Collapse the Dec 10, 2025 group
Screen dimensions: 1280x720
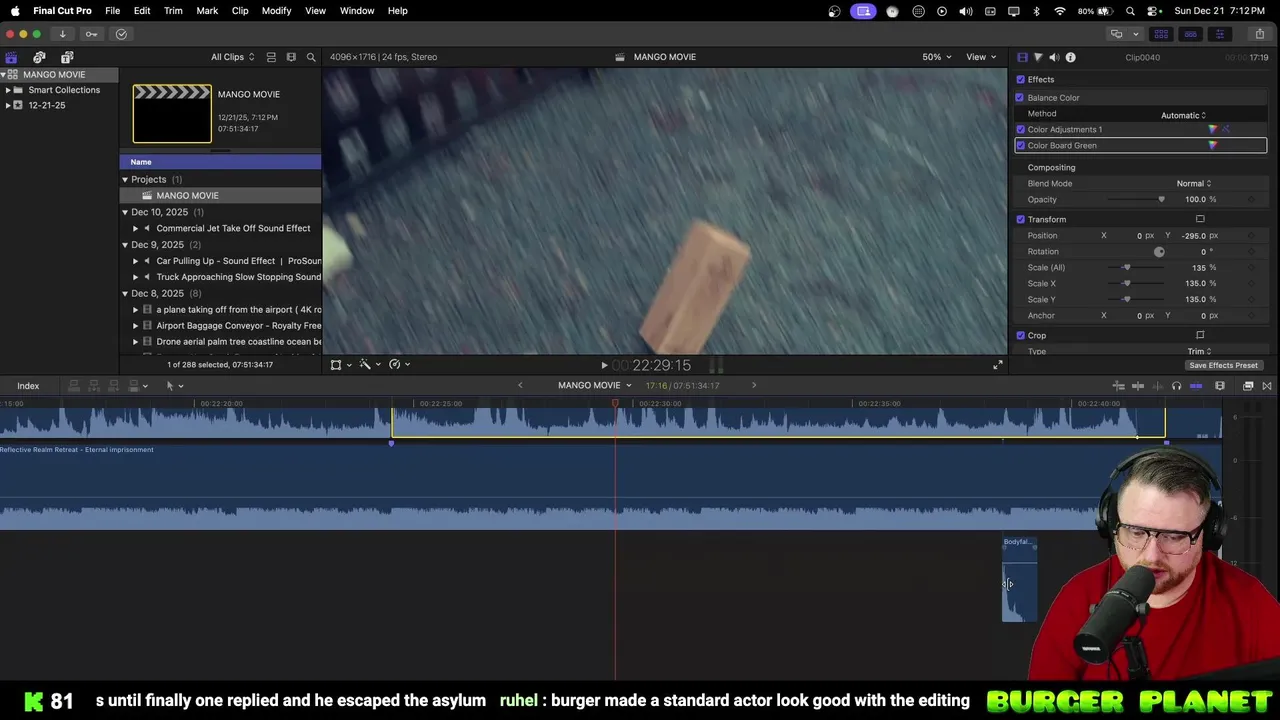(x=125, y=212)
